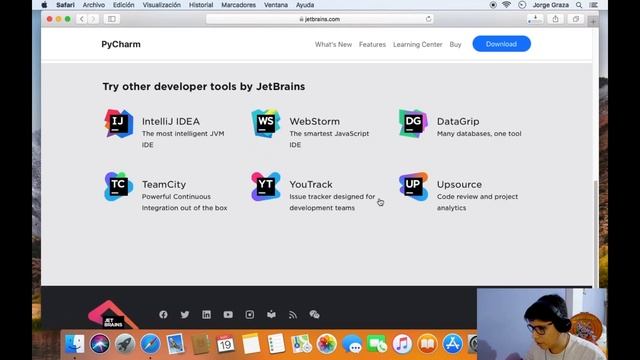Show all tabs overview in Safari
This screenshot has height=360, width=640.
pos(576,19)
